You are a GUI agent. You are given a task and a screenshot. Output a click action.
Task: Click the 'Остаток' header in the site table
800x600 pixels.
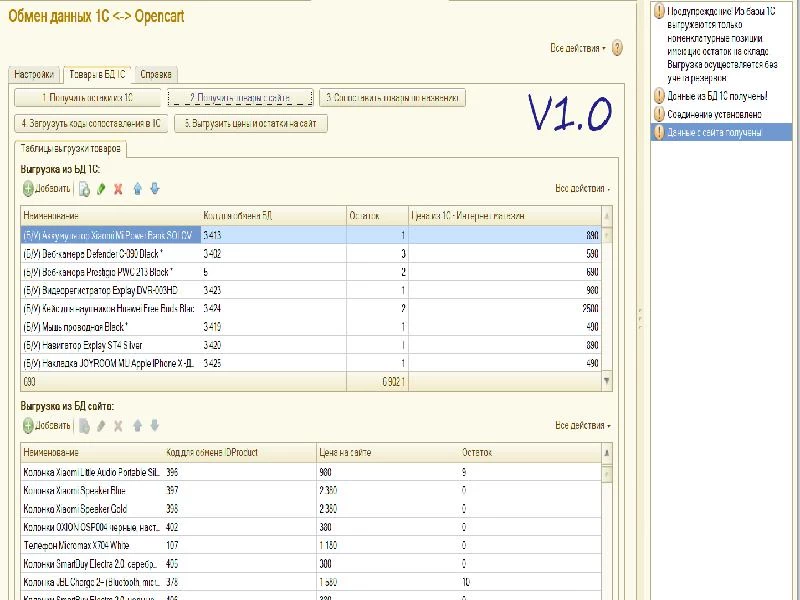point(531,453)
